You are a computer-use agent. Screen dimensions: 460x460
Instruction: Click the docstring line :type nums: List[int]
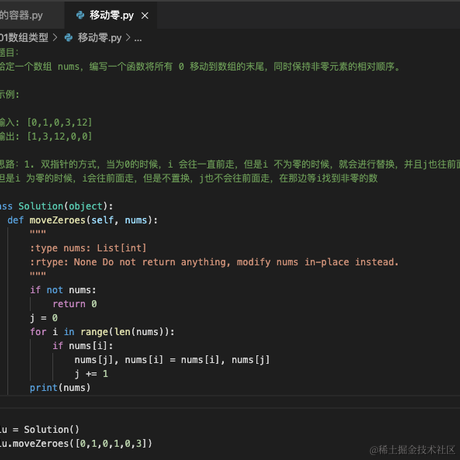click(88, 248)
